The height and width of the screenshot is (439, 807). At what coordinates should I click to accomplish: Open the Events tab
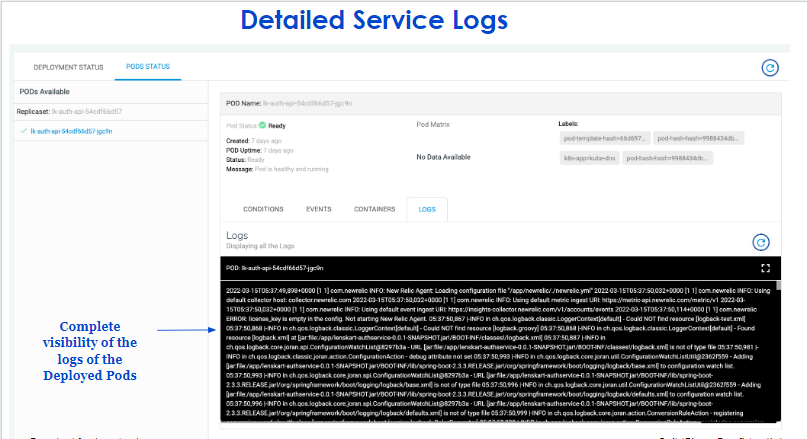(x=319, y=209)
